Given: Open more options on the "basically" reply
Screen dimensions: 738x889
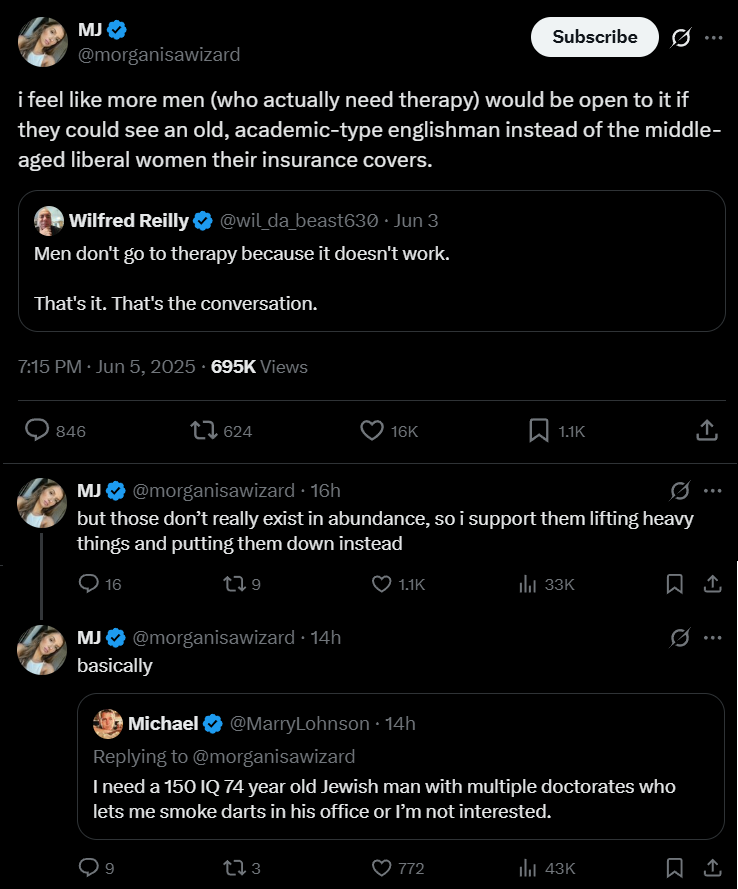Looking at the screenshot, I should click(x=713, y=637).
